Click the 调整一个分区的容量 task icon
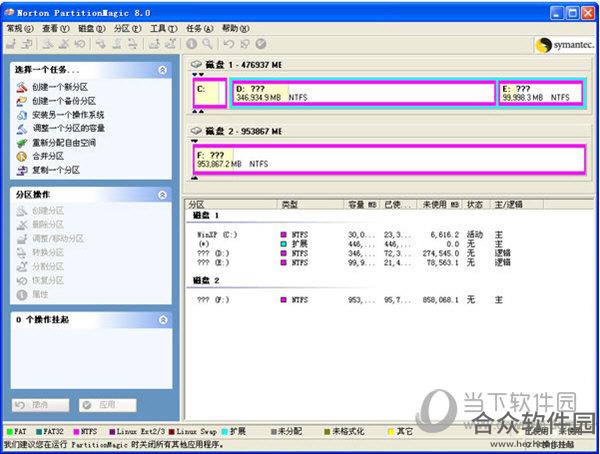This screenshot has height=454, width=600. 22,129
